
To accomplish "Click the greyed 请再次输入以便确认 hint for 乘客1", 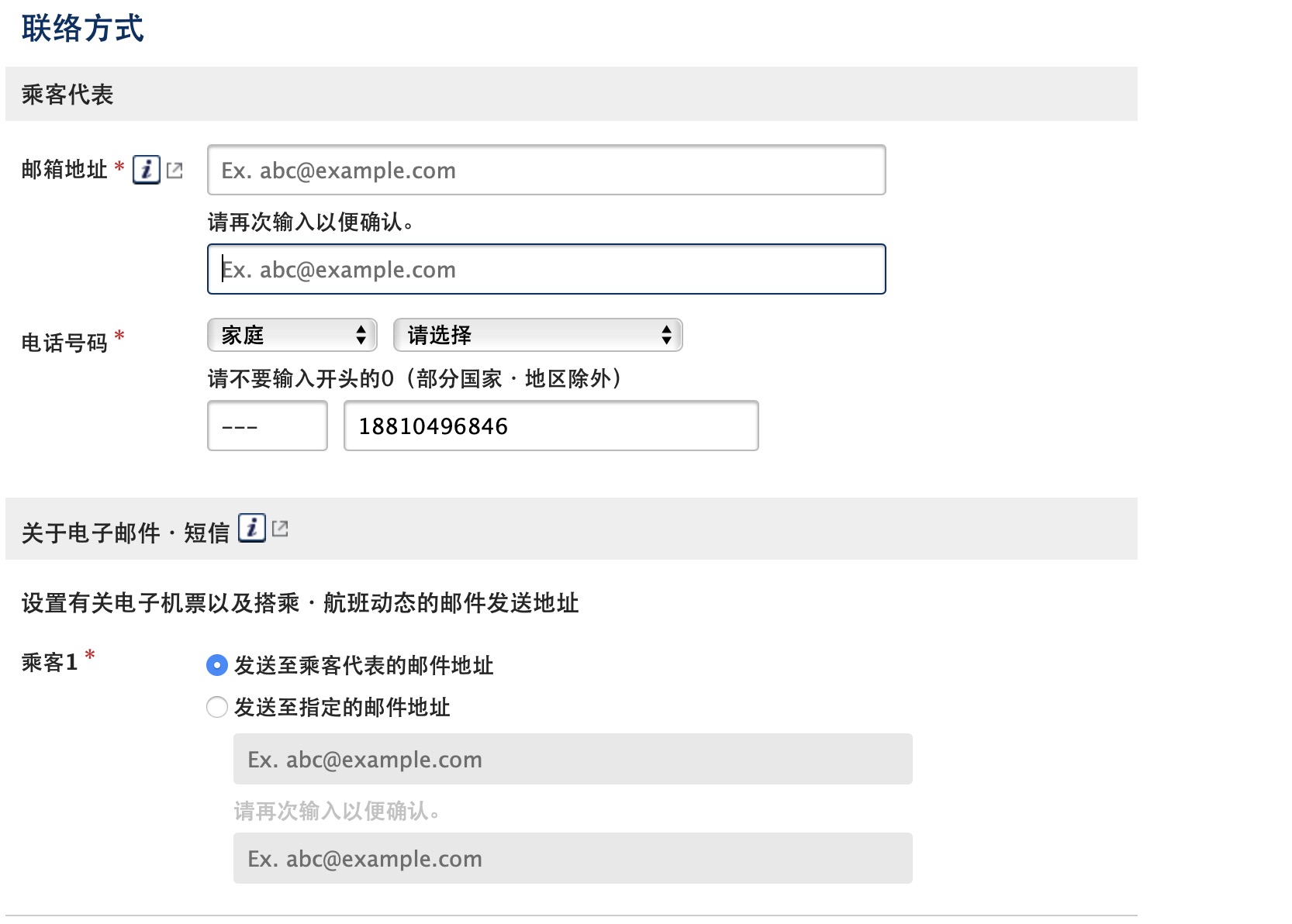I will coord(338,811).
